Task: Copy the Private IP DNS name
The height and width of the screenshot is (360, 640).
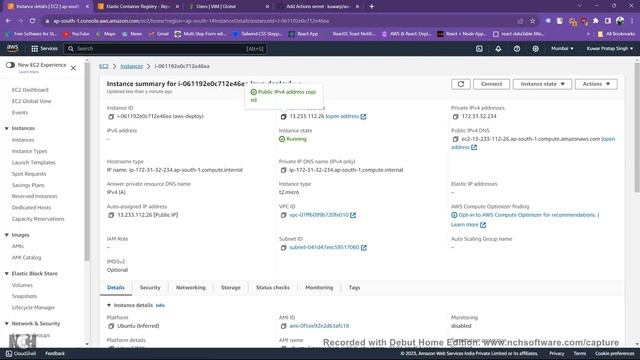Action: [283, 170]
